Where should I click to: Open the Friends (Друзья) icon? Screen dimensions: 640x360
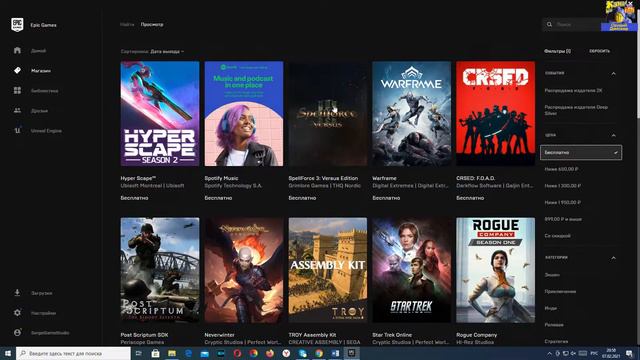coord(17,111)
